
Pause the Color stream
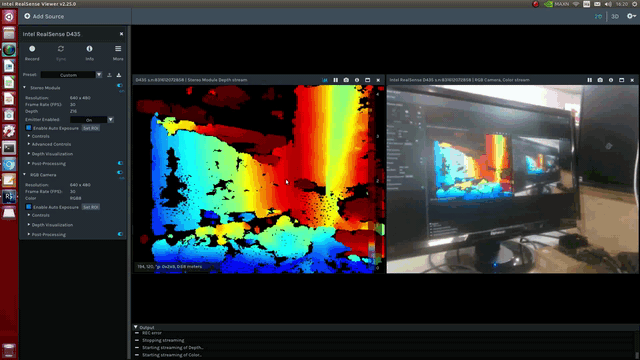[x=589, y=80]
